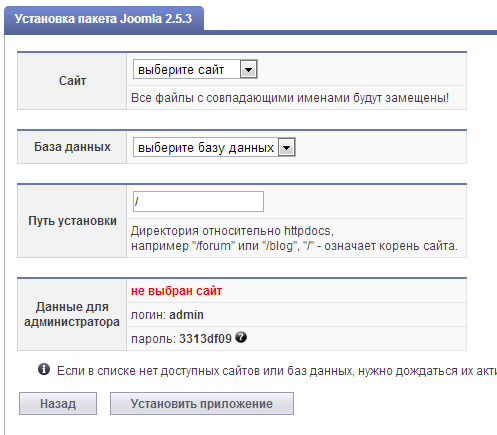Click the info icon before the note

[x=44, y=369]
